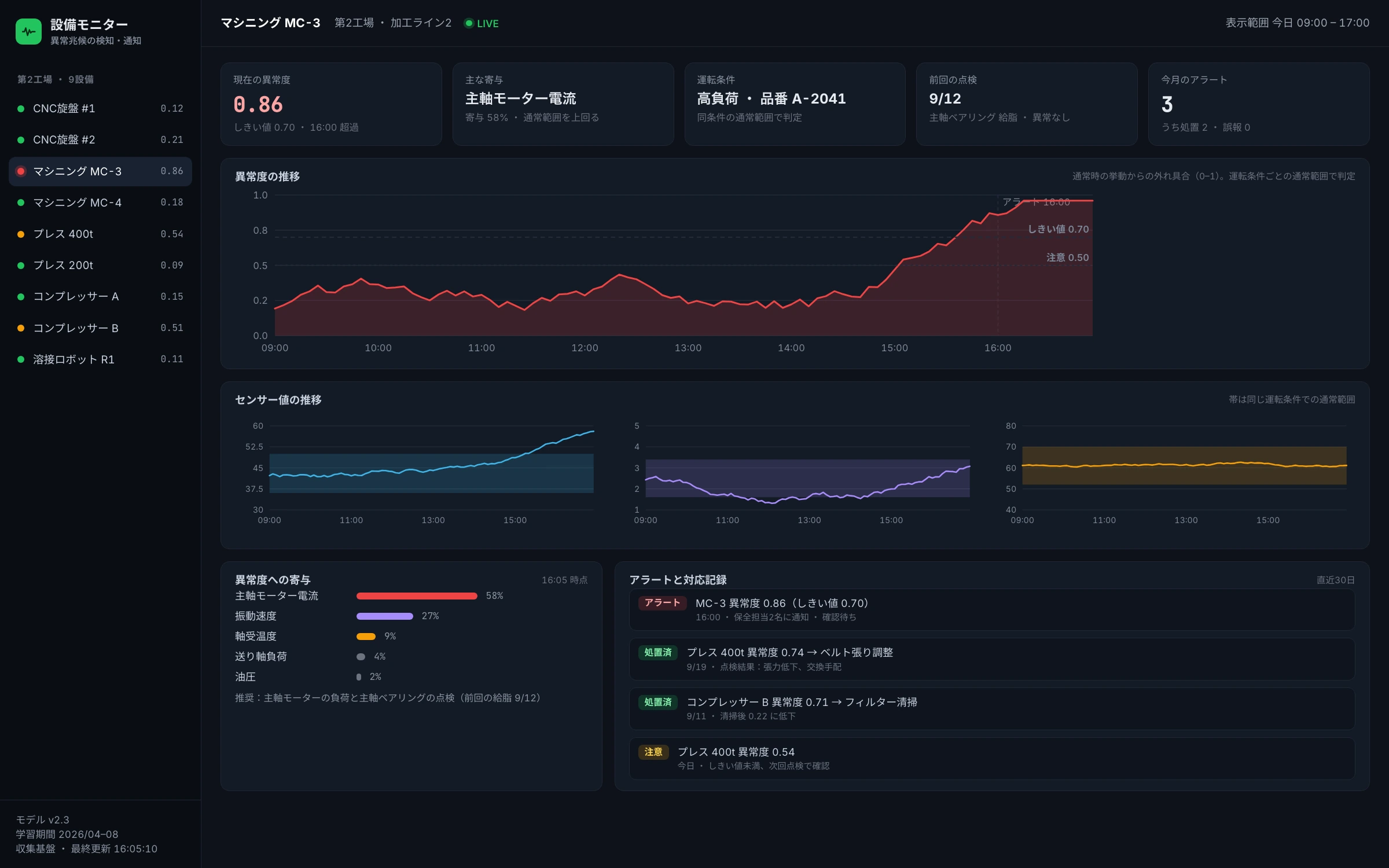1389x868 pixels.
Task: Click the 表示範囲 今日 09:00–17:00 range
Action: tap(1297, 23)
